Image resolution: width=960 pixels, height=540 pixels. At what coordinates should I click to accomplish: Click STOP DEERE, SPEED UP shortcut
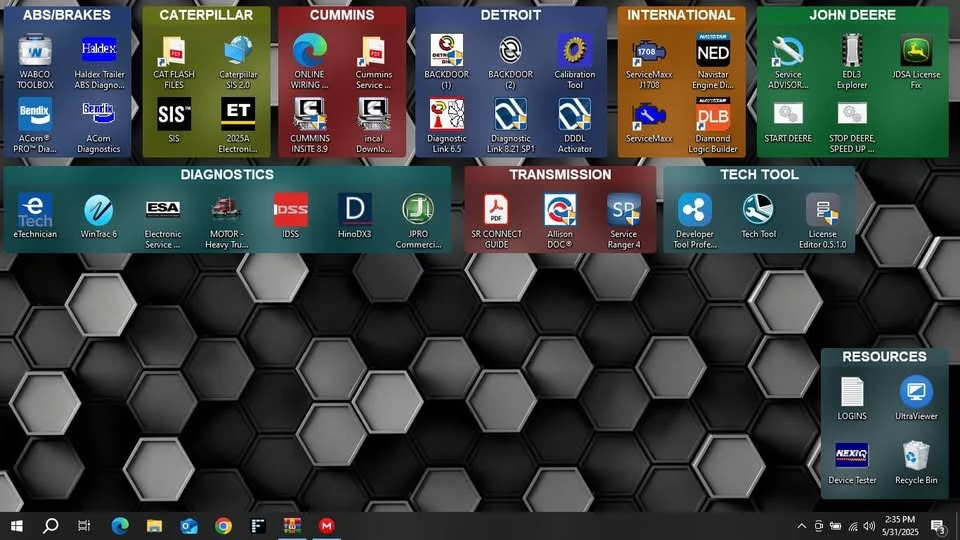click(x=852, y=127)
